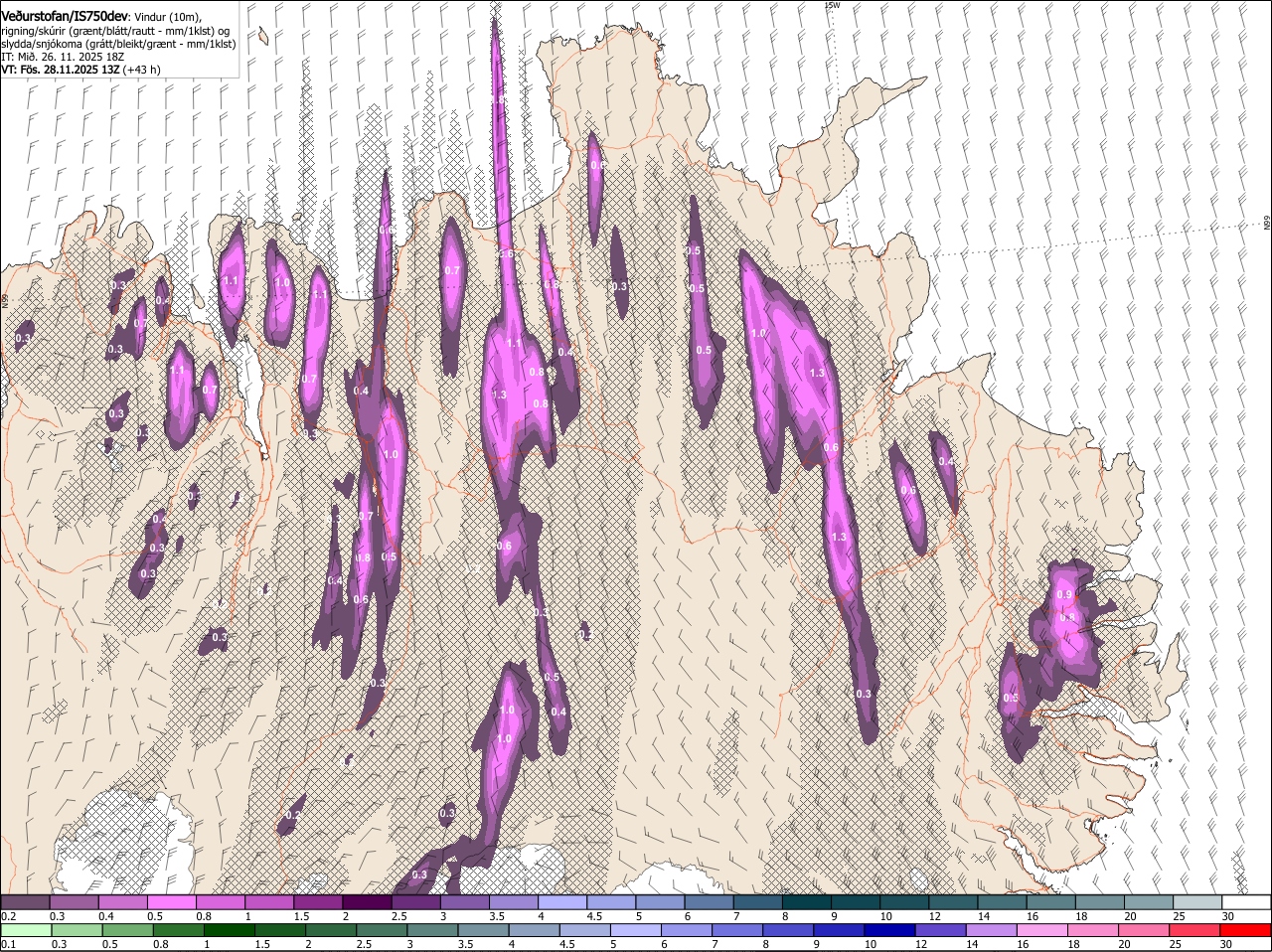Image resolution: width=1272 pixels, height=952 pixels.
Task: Click the slydda/snjókoma legend description line
Action: click(118, 44)
